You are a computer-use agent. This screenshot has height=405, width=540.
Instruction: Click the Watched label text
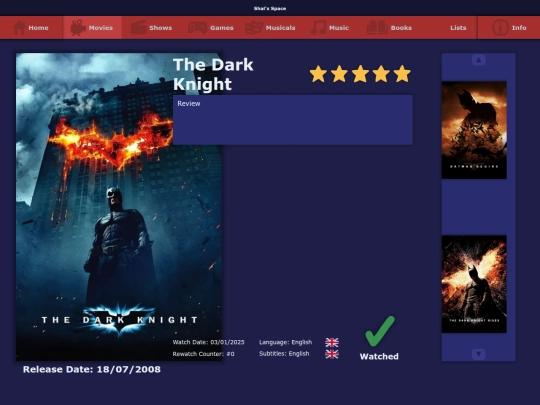click(379, 356)
